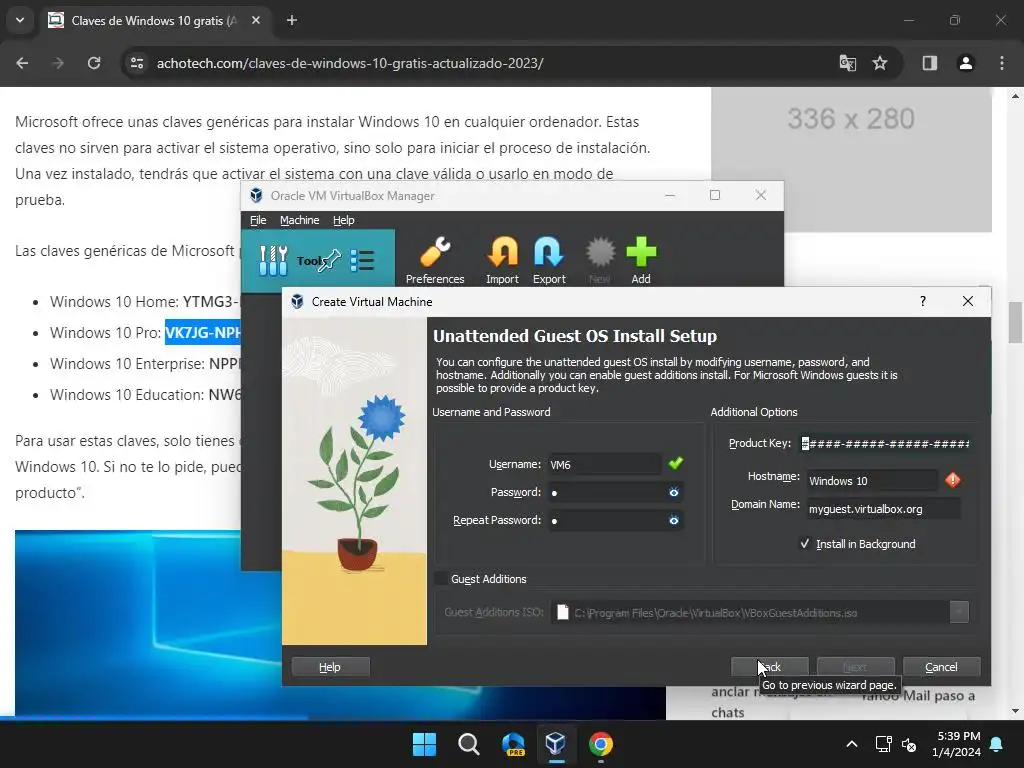Viewport: 1024px width, 768px height.
Task: Close the Claves de Windows tab
Action: [256, 20]
